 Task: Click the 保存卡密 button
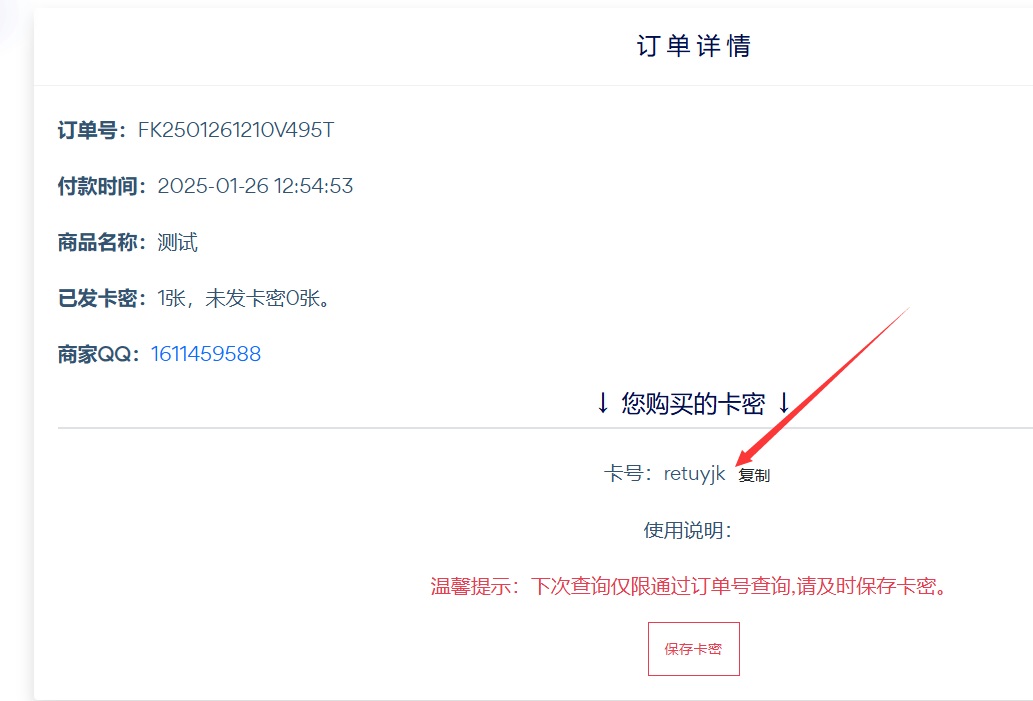(694, 649)
